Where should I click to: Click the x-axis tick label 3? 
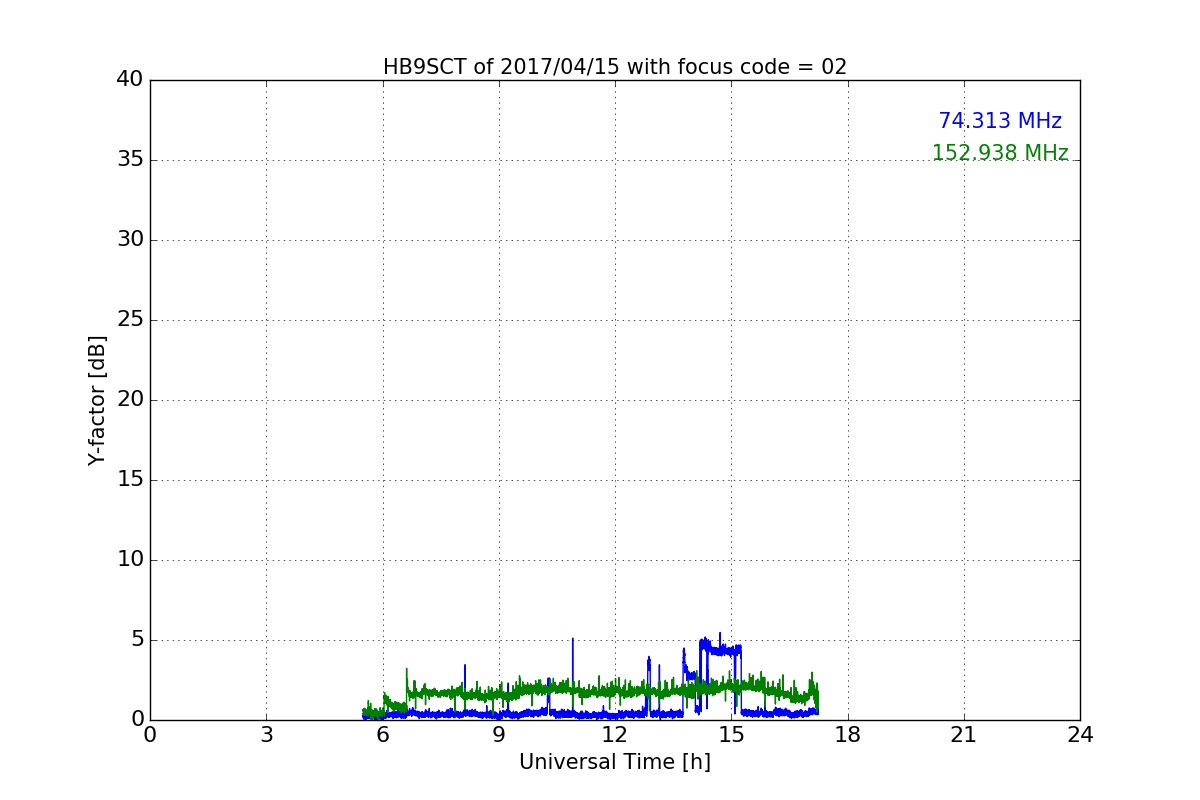pos(266,735)
